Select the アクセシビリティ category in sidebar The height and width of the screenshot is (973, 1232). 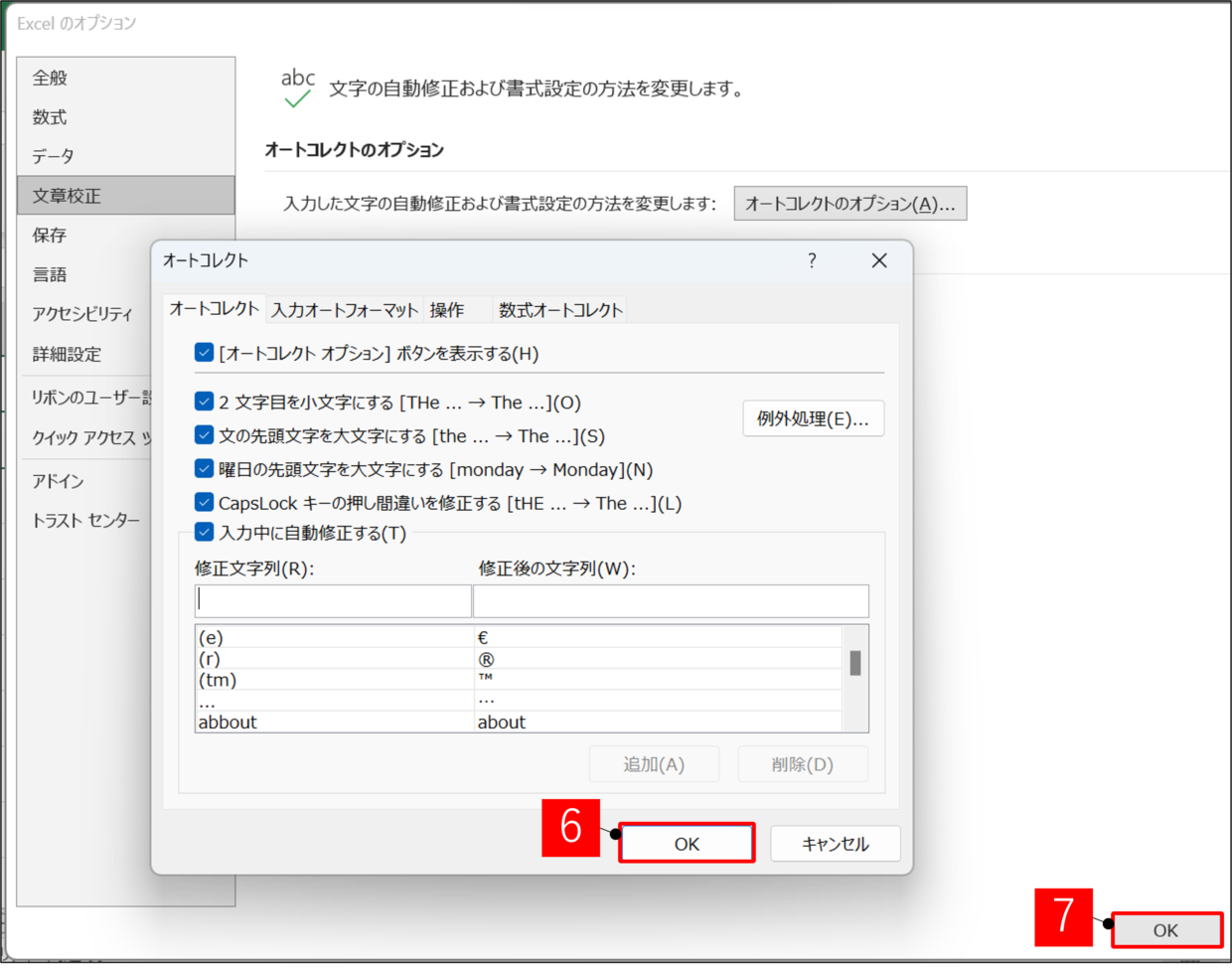(84, 314)
